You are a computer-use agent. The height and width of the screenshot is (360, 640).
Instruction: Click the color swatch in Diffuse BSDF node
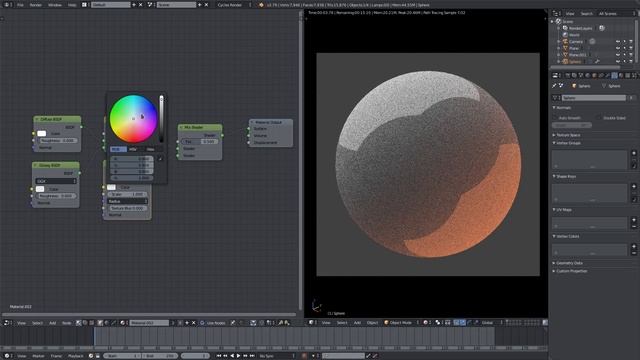coord(42,133)
